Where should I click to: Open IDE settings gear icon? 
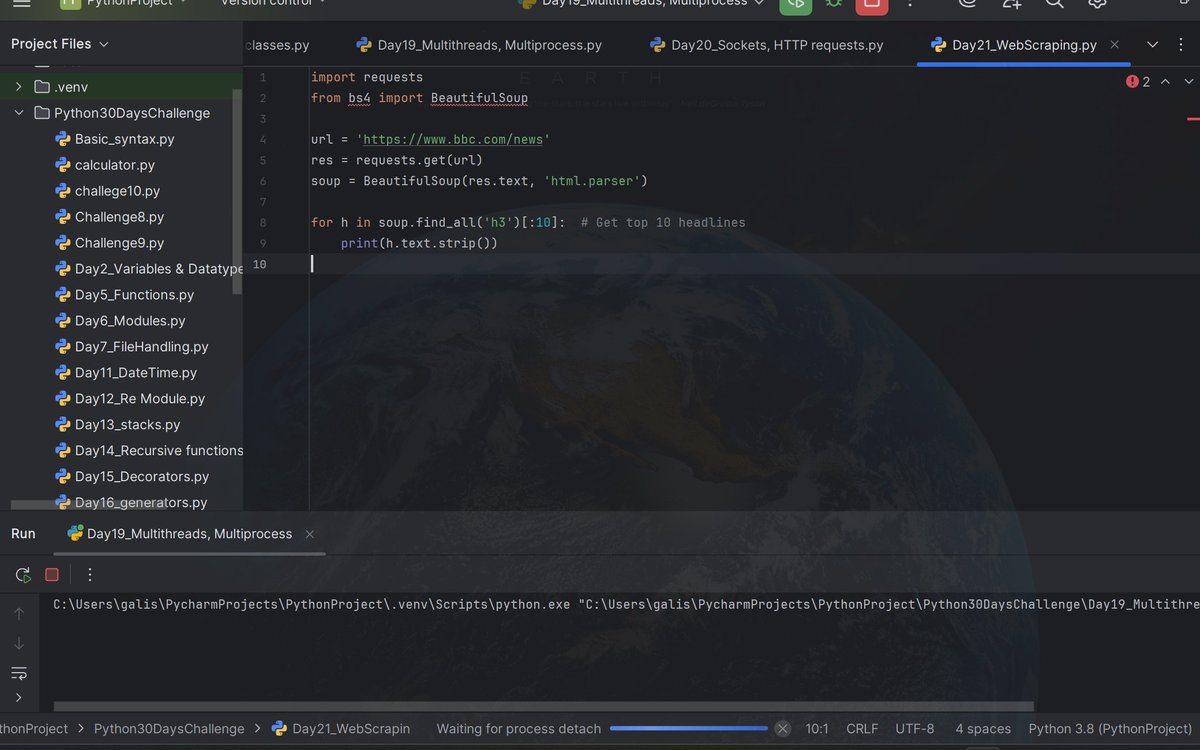1097,4
